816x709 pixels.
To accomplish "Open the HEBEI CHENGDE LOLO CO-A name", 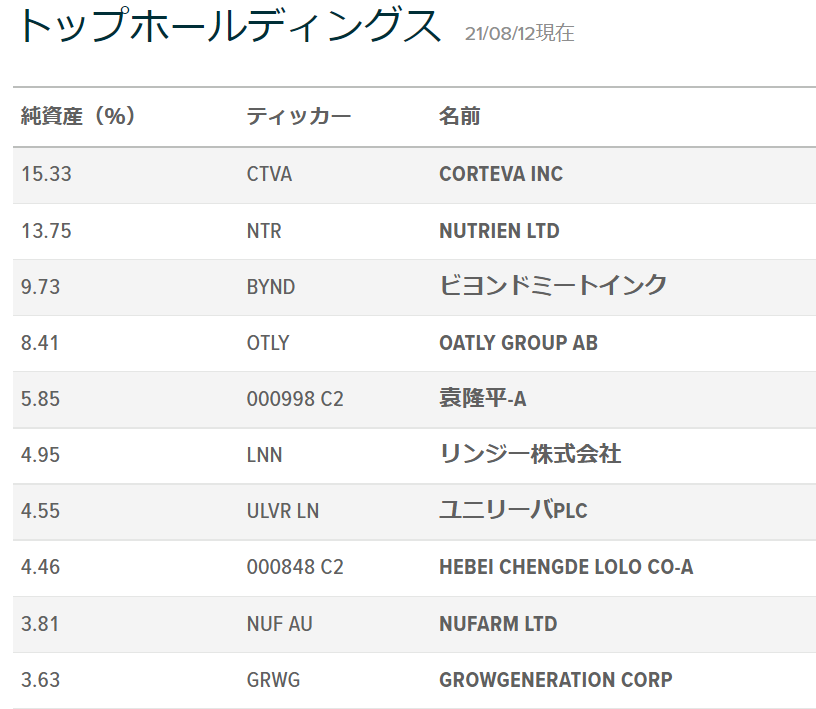I will (x=566, y=567).
